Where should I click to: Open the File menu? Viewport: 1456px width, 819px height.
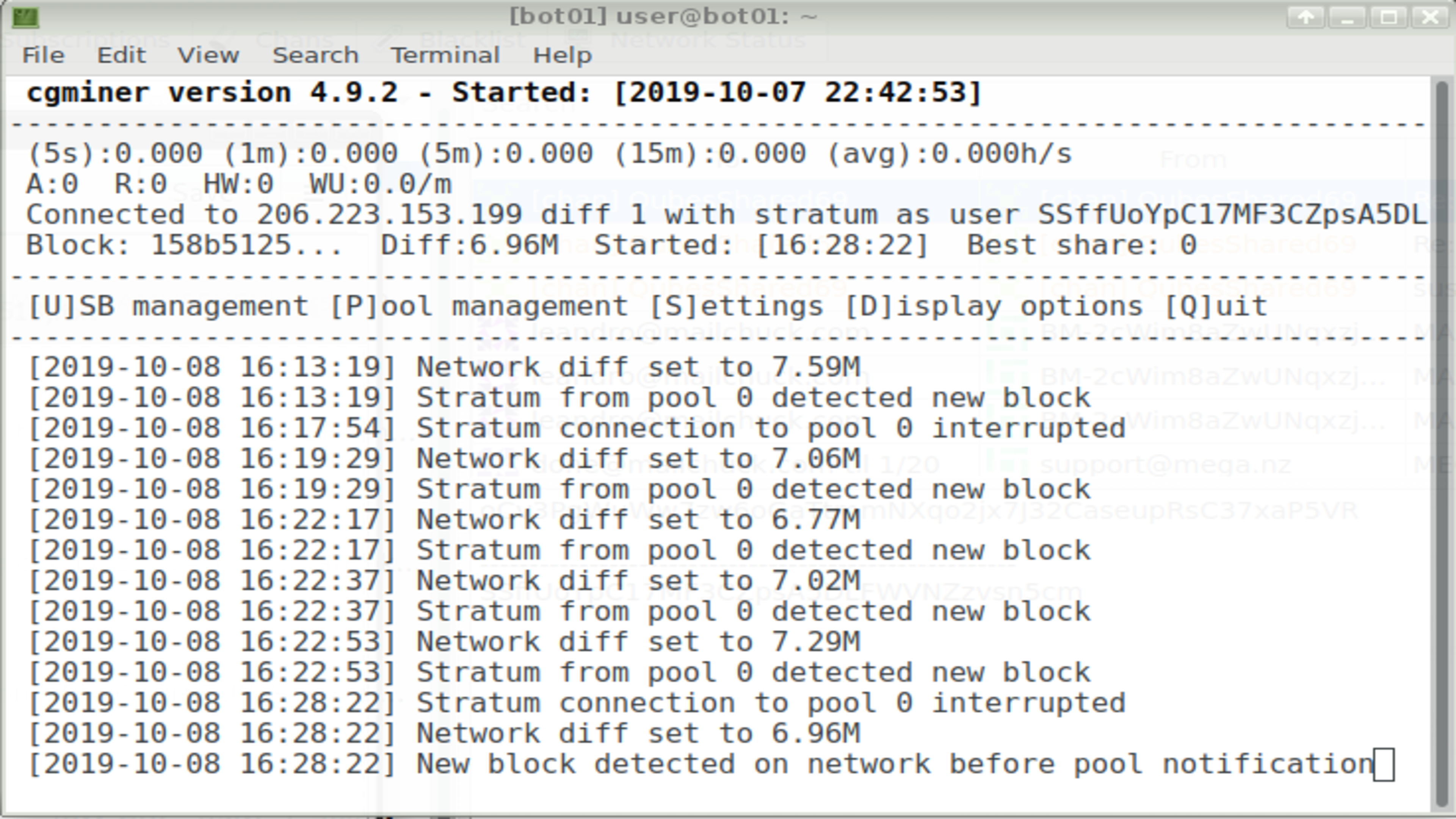[43, 55]
